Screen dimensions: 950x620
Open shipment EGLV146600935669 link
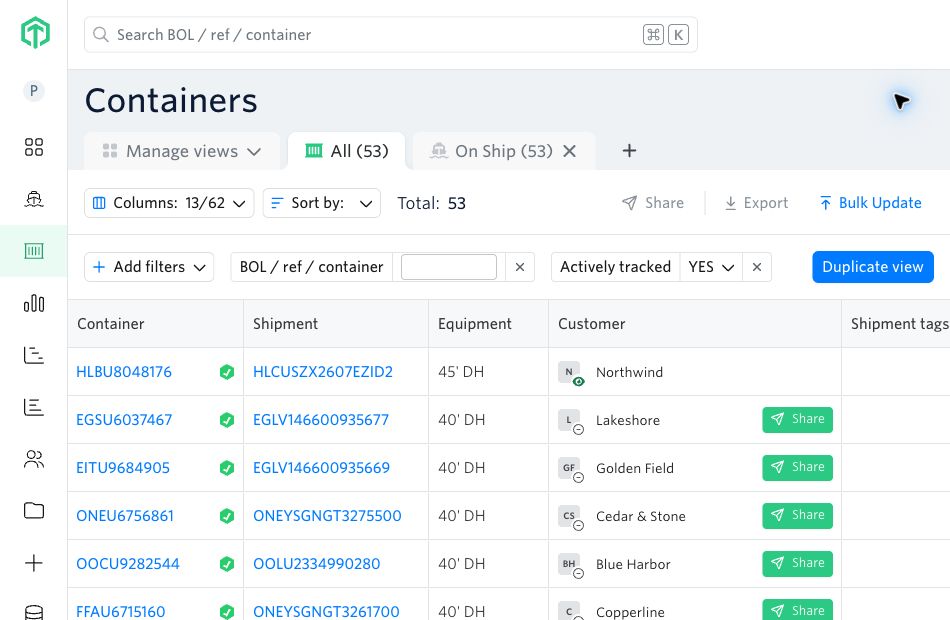[x=321, y=467]
